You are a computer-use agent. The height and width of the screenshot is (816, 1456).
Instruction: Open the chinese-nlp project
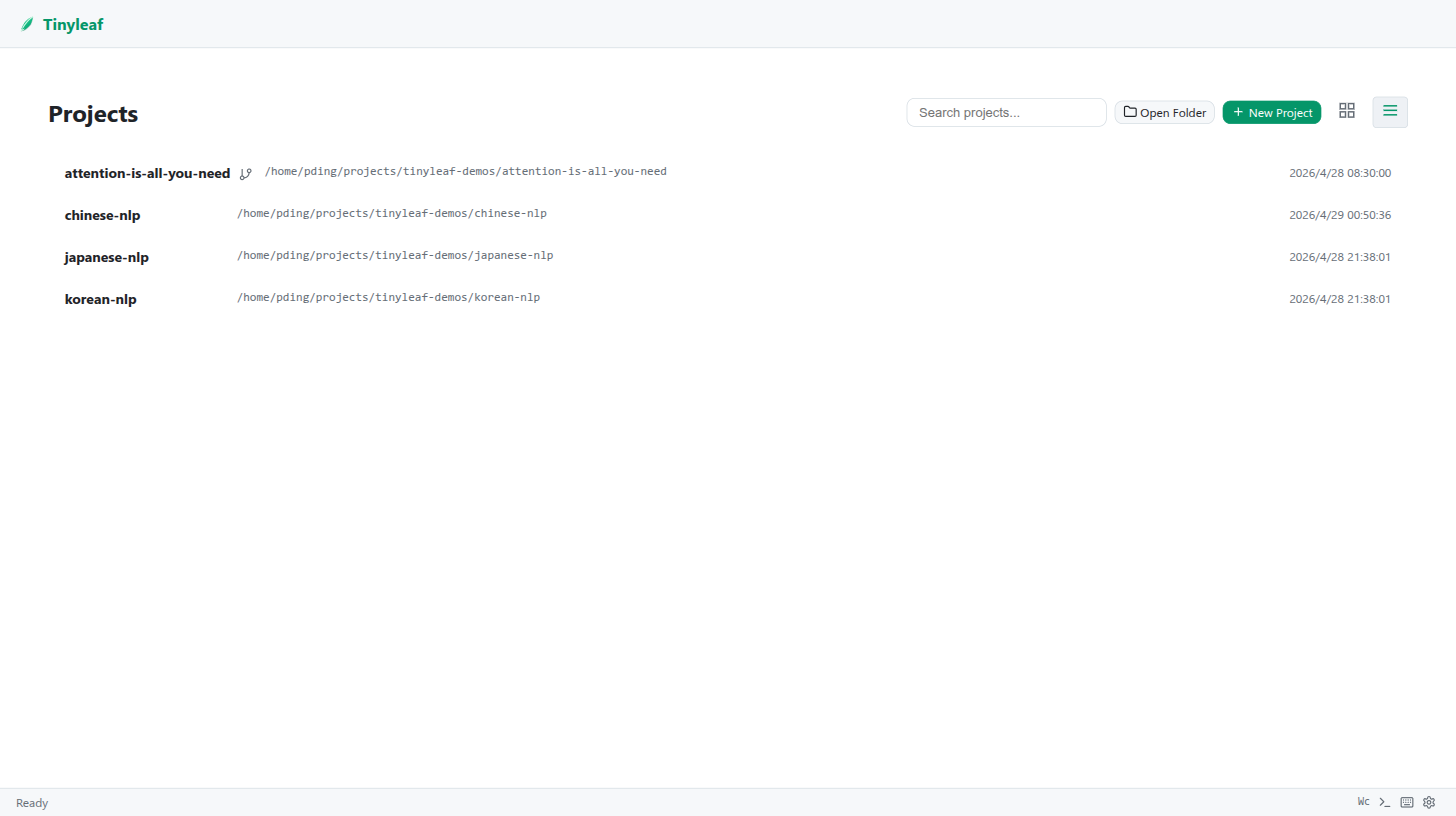coord(727,215)
